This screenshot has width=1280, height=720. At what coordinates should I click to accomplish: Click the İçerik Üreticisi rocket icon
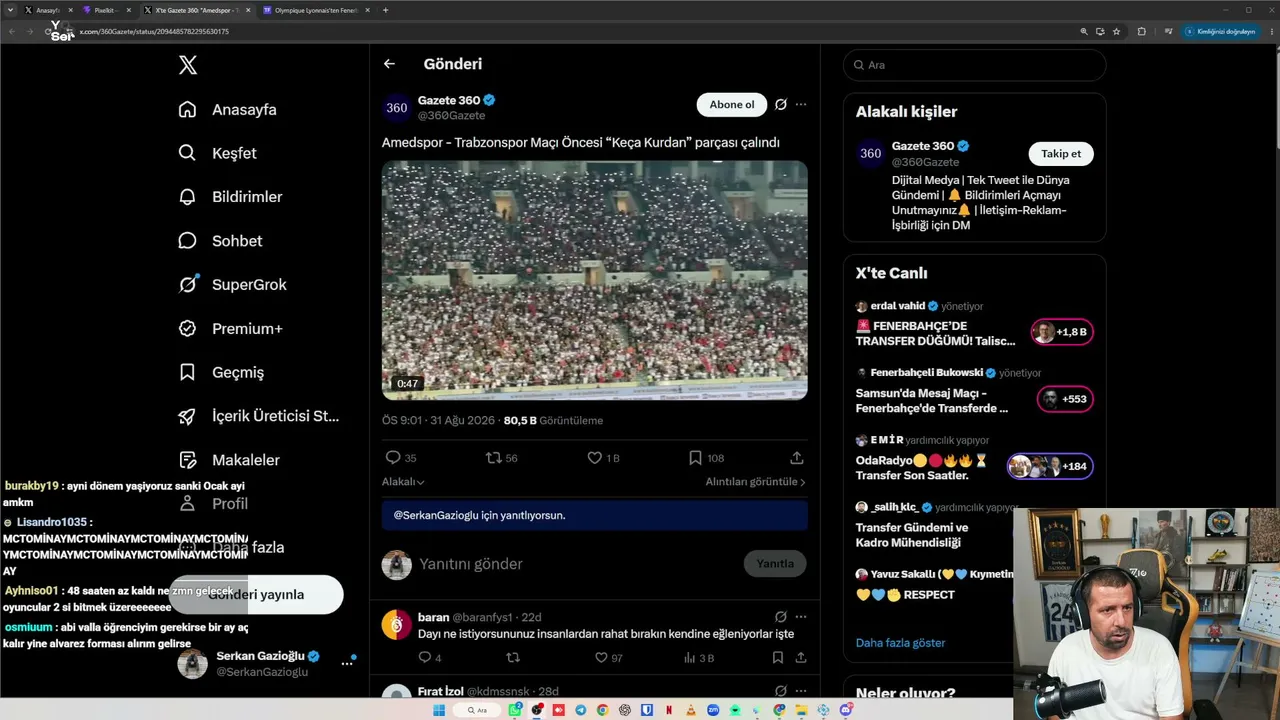187,416
